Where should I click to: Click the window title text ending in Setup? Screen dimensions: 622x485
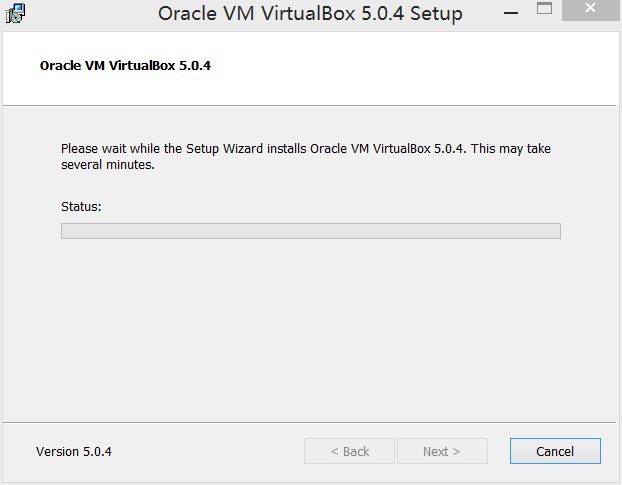pyautogui.click(x=310, y=14)
